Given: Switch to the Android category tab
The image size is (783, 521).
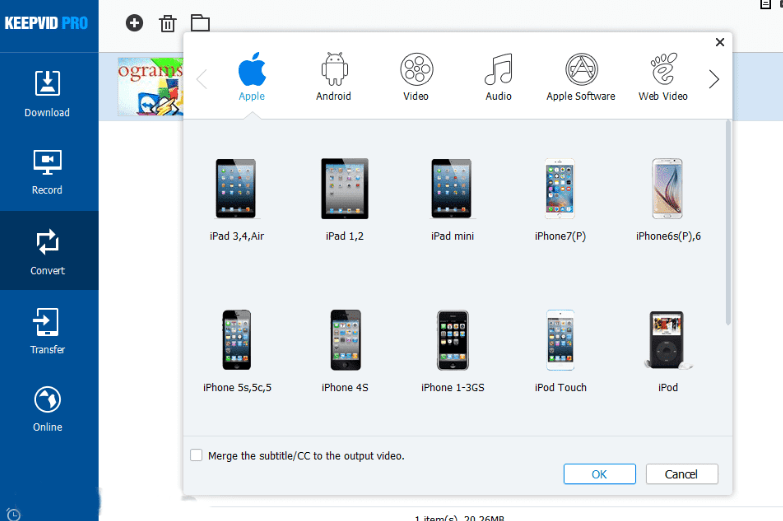Looking at the screenshot, I should [x=334, y=77].
